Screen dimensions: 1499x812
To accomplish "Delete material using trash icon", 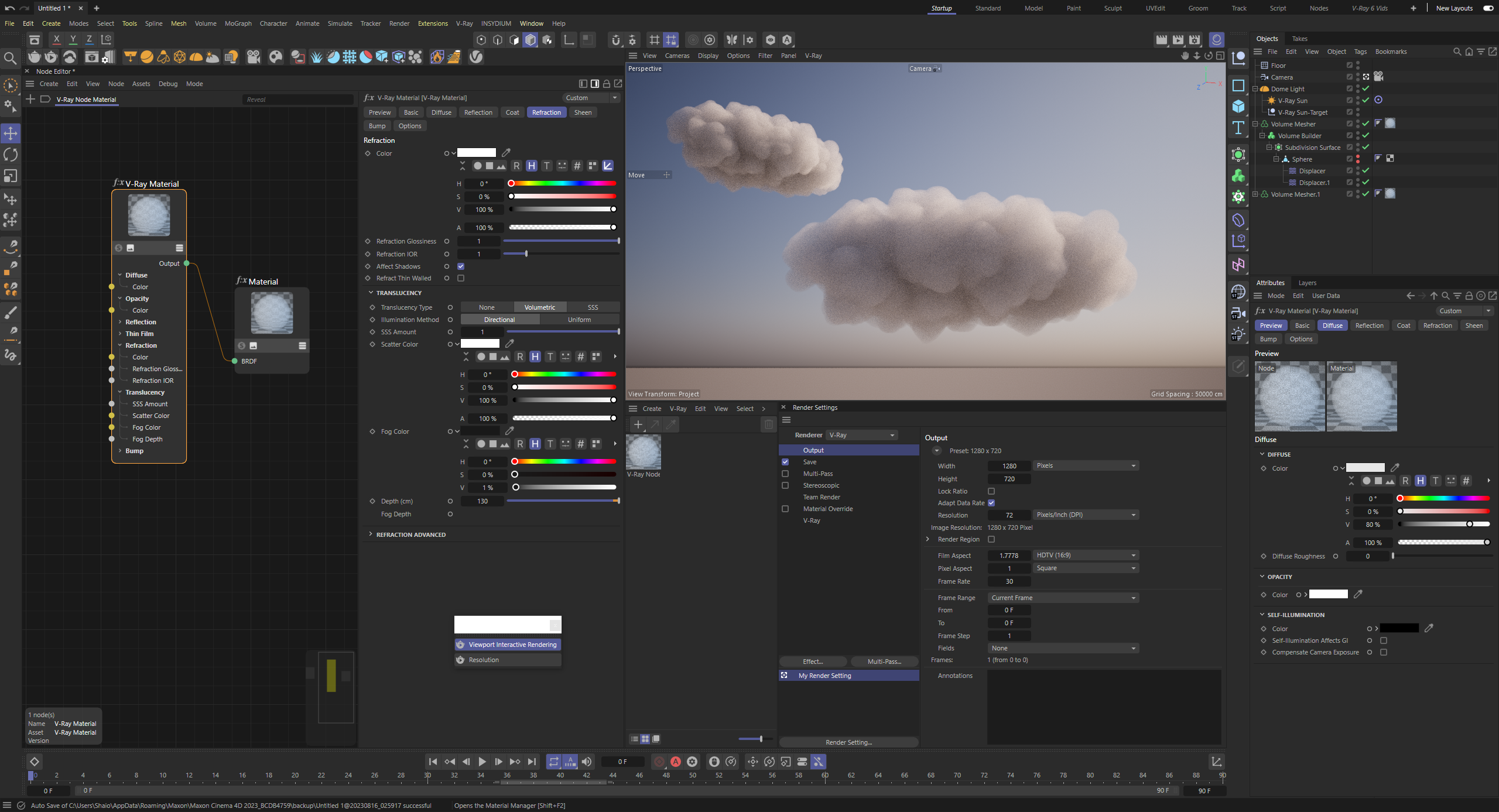I will tap(769, 424).
